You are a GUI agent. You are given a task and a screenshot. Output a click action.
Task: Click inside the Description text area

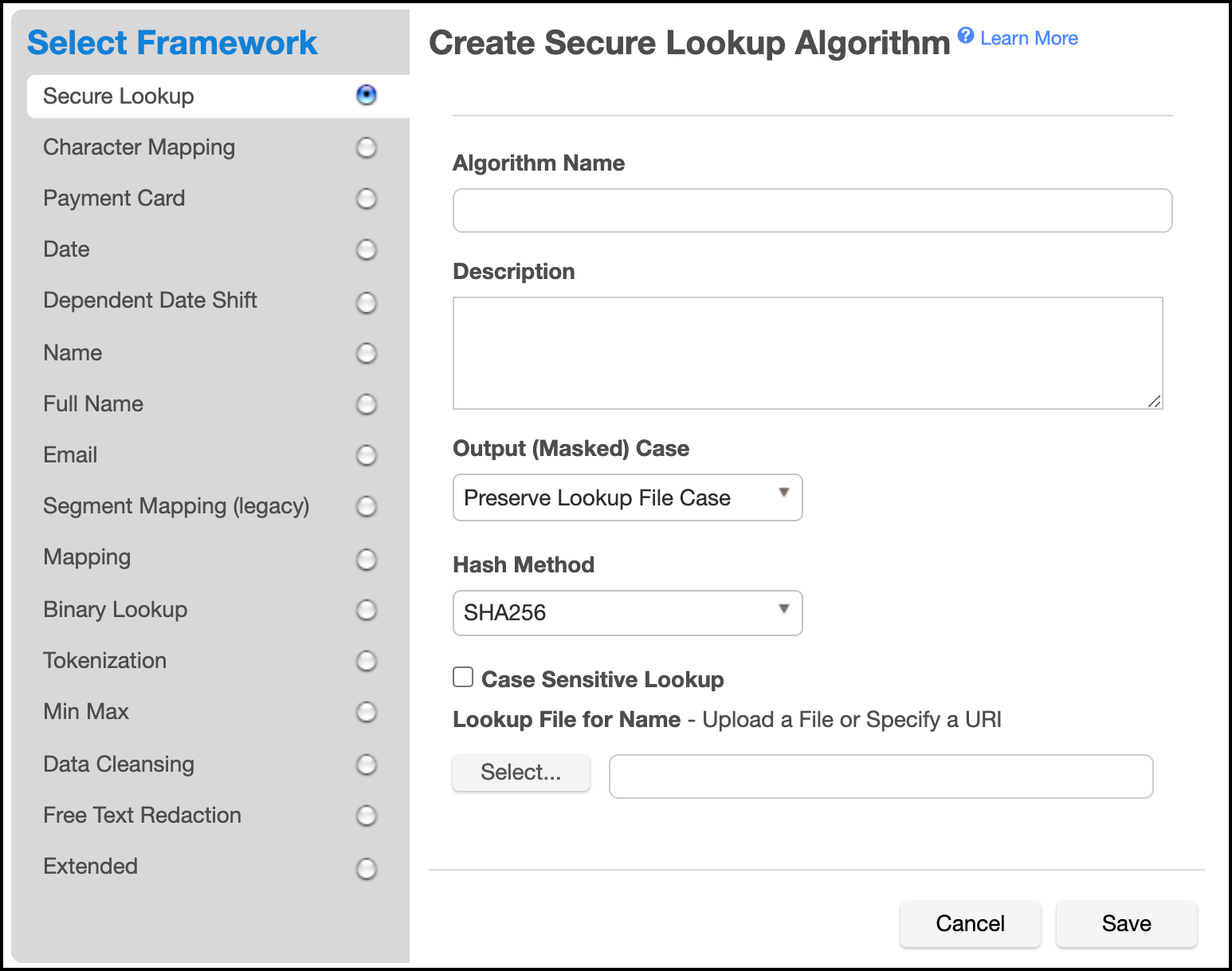pyautogui.click(x=807, y=353)
